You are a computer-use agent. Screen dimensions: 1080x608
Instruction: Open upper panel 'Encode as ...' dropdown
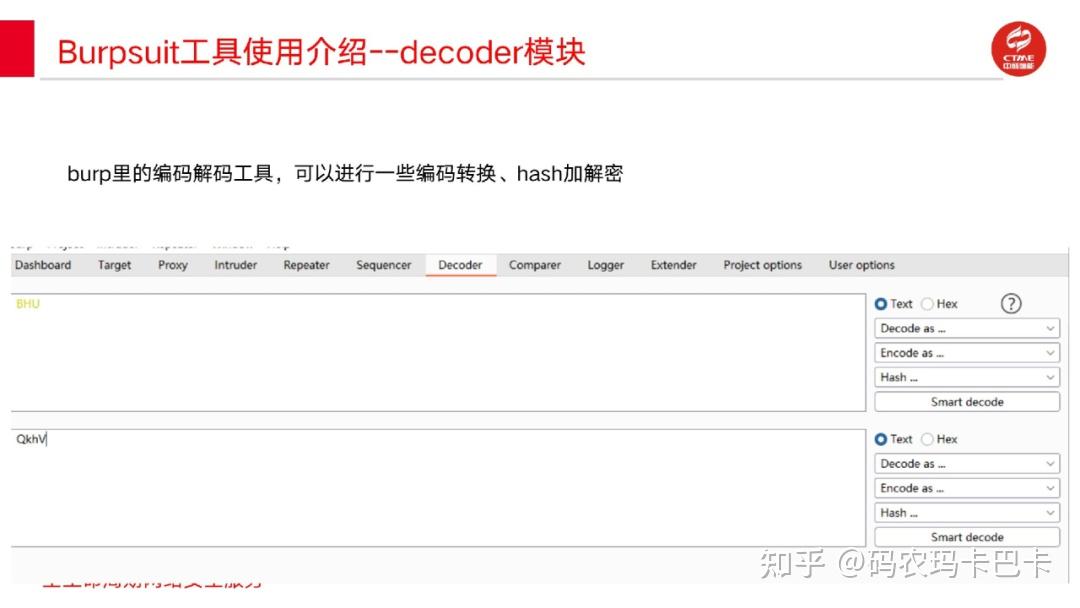click(967, 353)
